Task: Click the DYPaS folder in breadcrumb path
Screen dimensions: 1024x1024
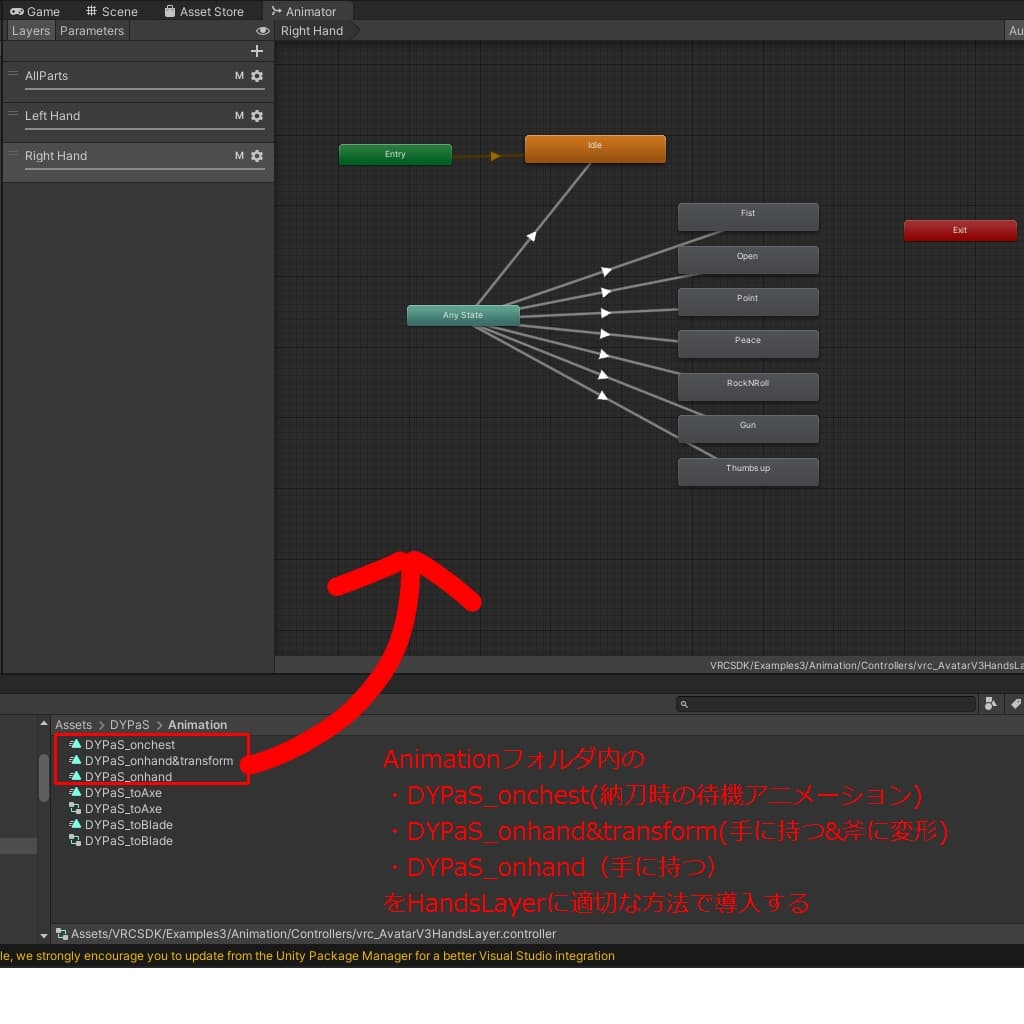Action: click(129, 725)
